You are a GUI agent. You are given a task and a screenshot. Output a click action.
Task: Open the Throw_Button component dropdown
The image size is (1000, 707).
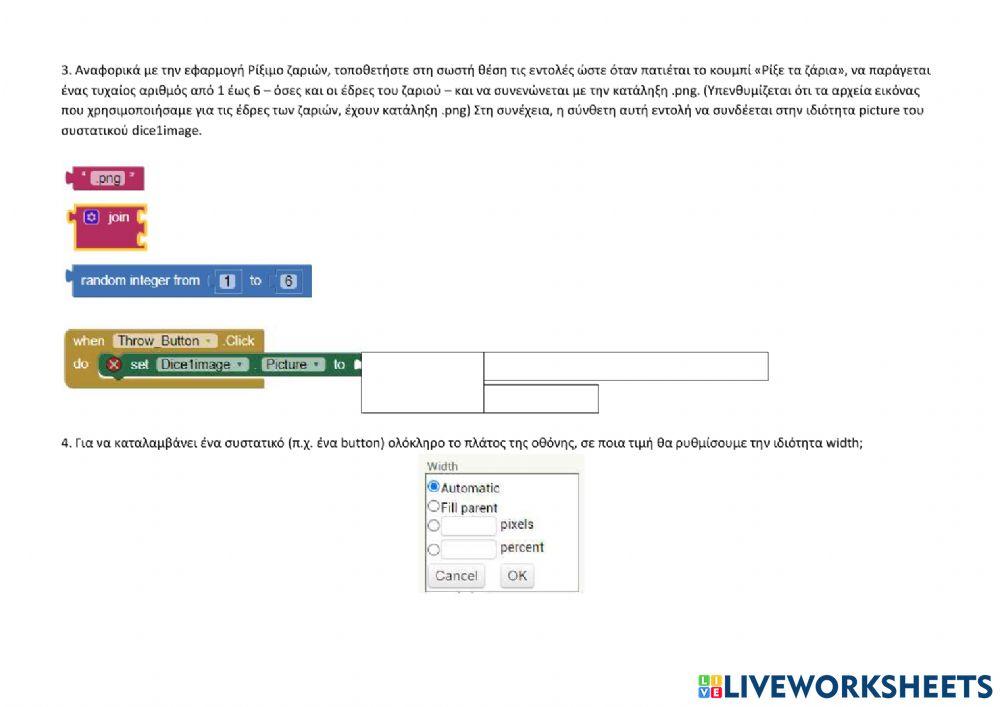(165, 341)
